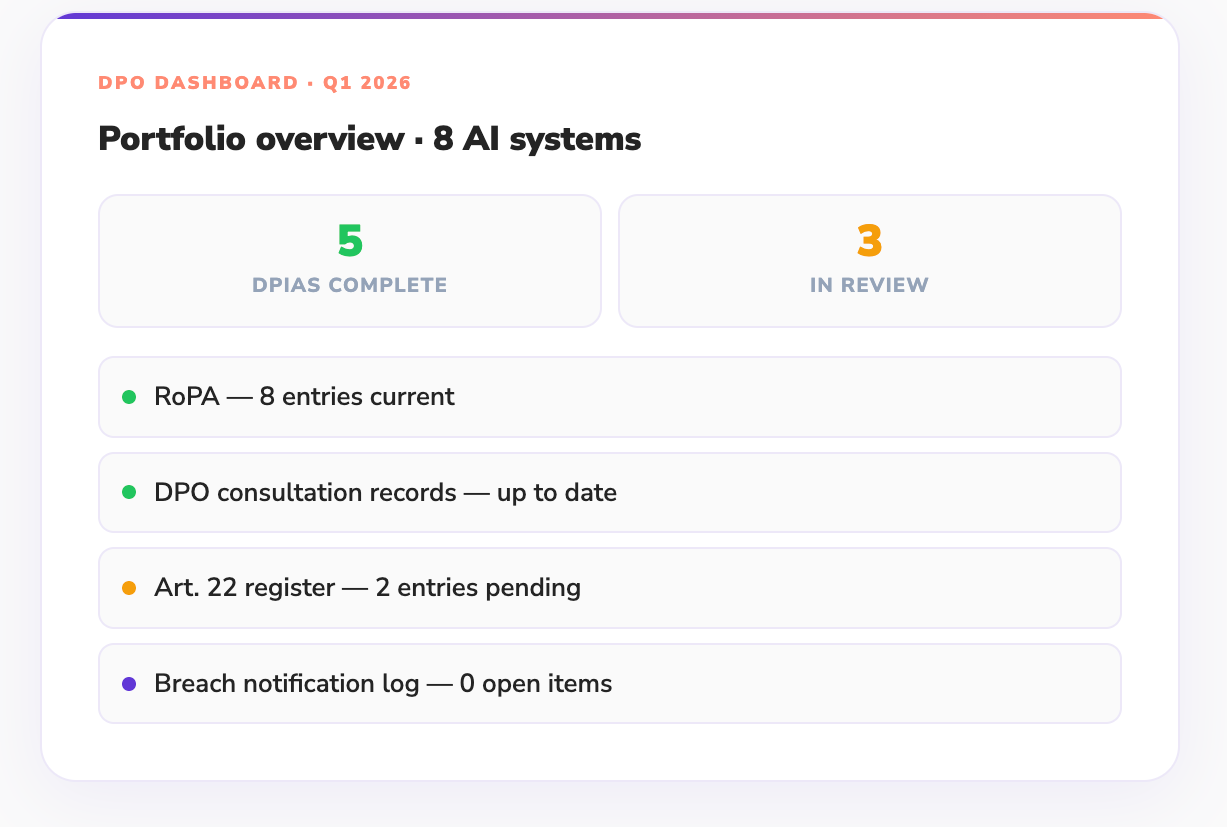Click the "0 open items" status text
Screen dimensions: 1227x827
(x=535, y=684)
